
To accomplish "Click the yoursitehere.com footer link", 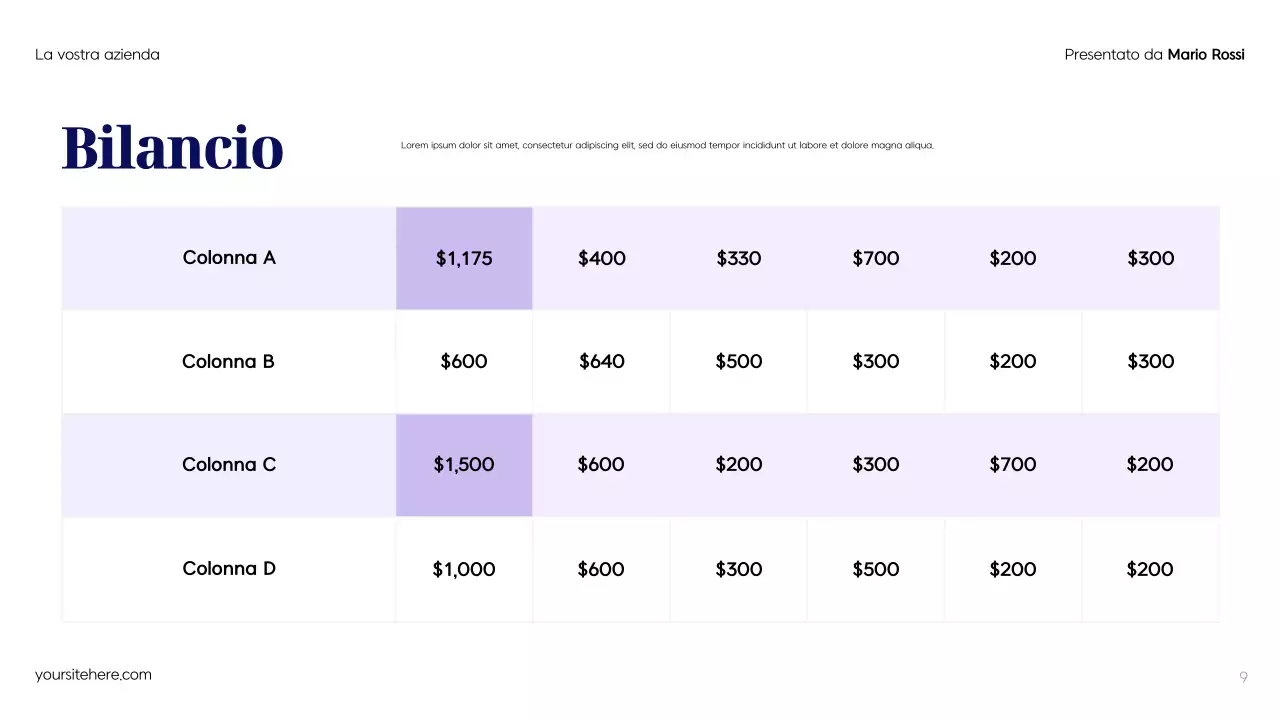I will pyautogui.click(x=93, y=675).
